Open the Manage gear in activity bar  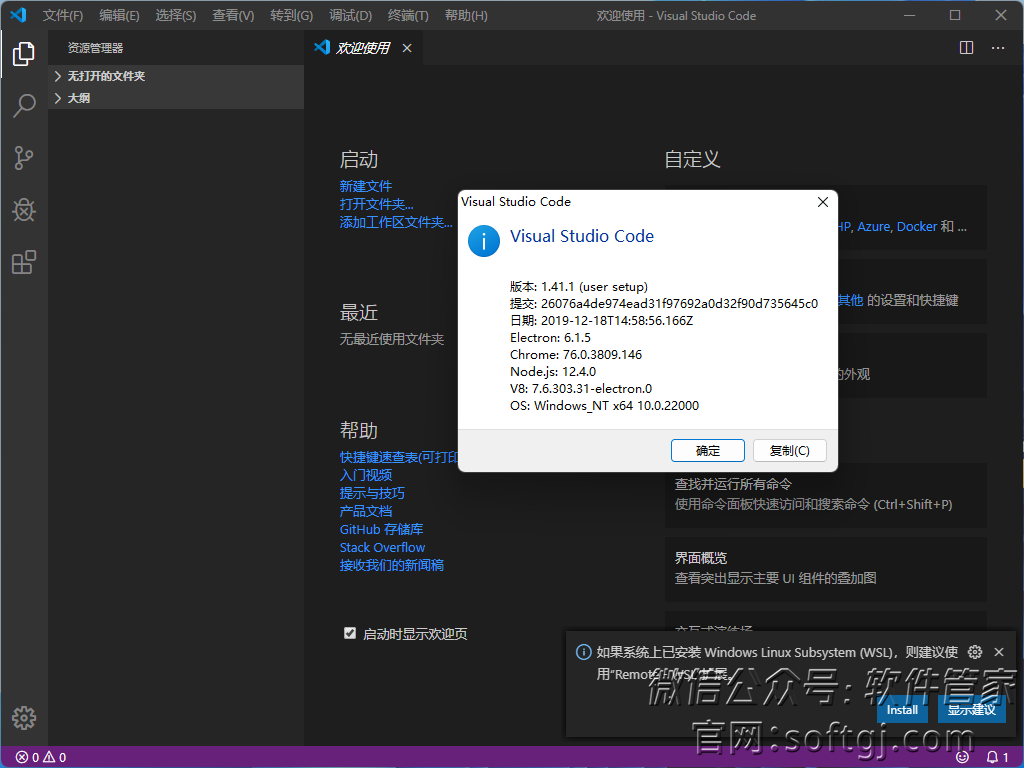[x=24, y=718]
